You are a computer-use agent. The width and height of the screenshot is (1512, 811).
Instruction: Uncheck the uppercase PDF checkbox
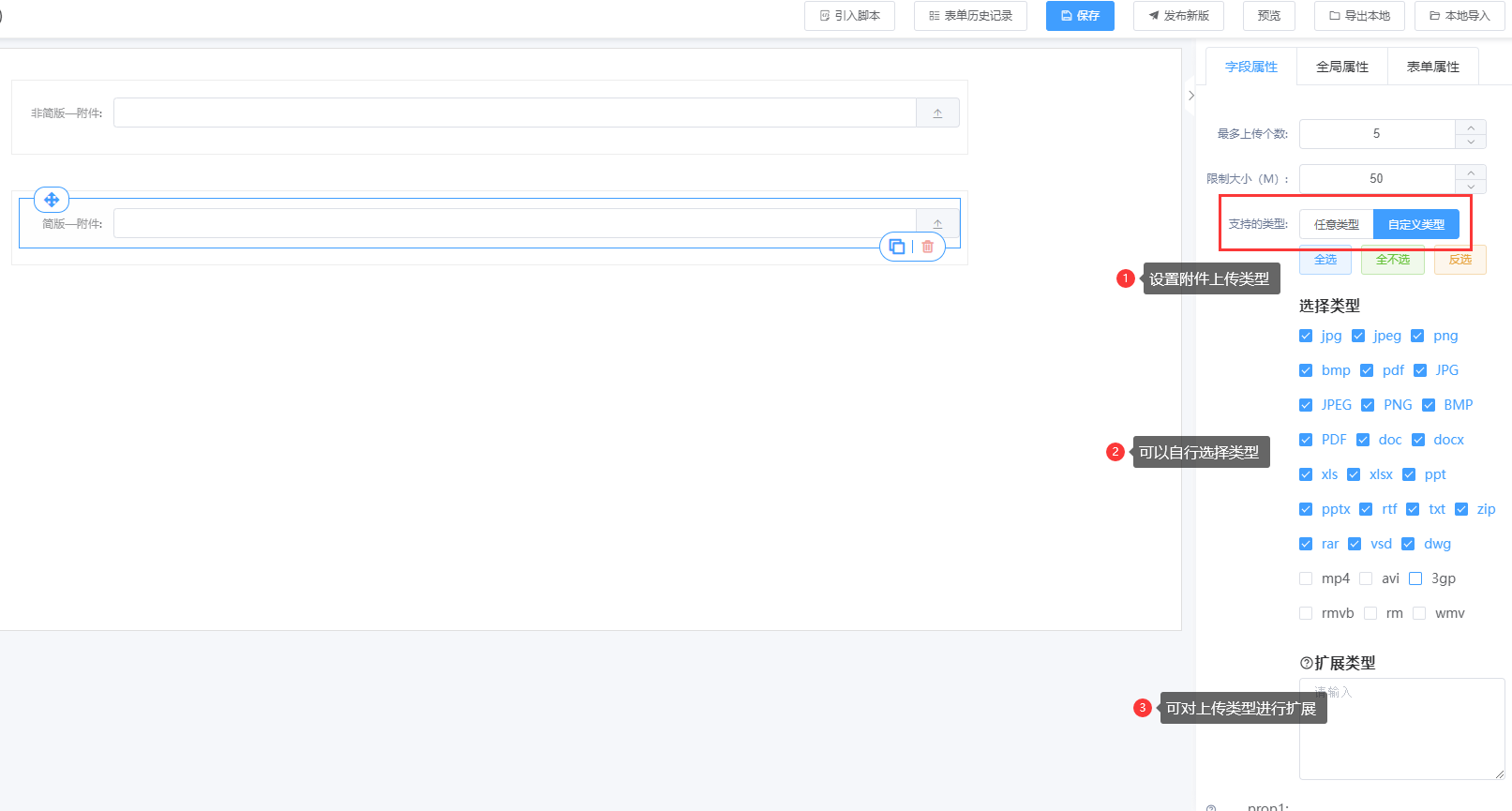coord(1306,440)
